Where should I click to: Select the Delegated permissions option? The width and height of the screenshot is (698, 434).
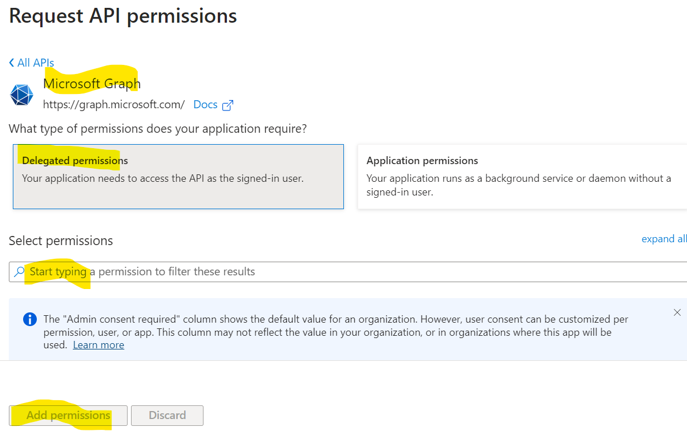click(178, 177)
